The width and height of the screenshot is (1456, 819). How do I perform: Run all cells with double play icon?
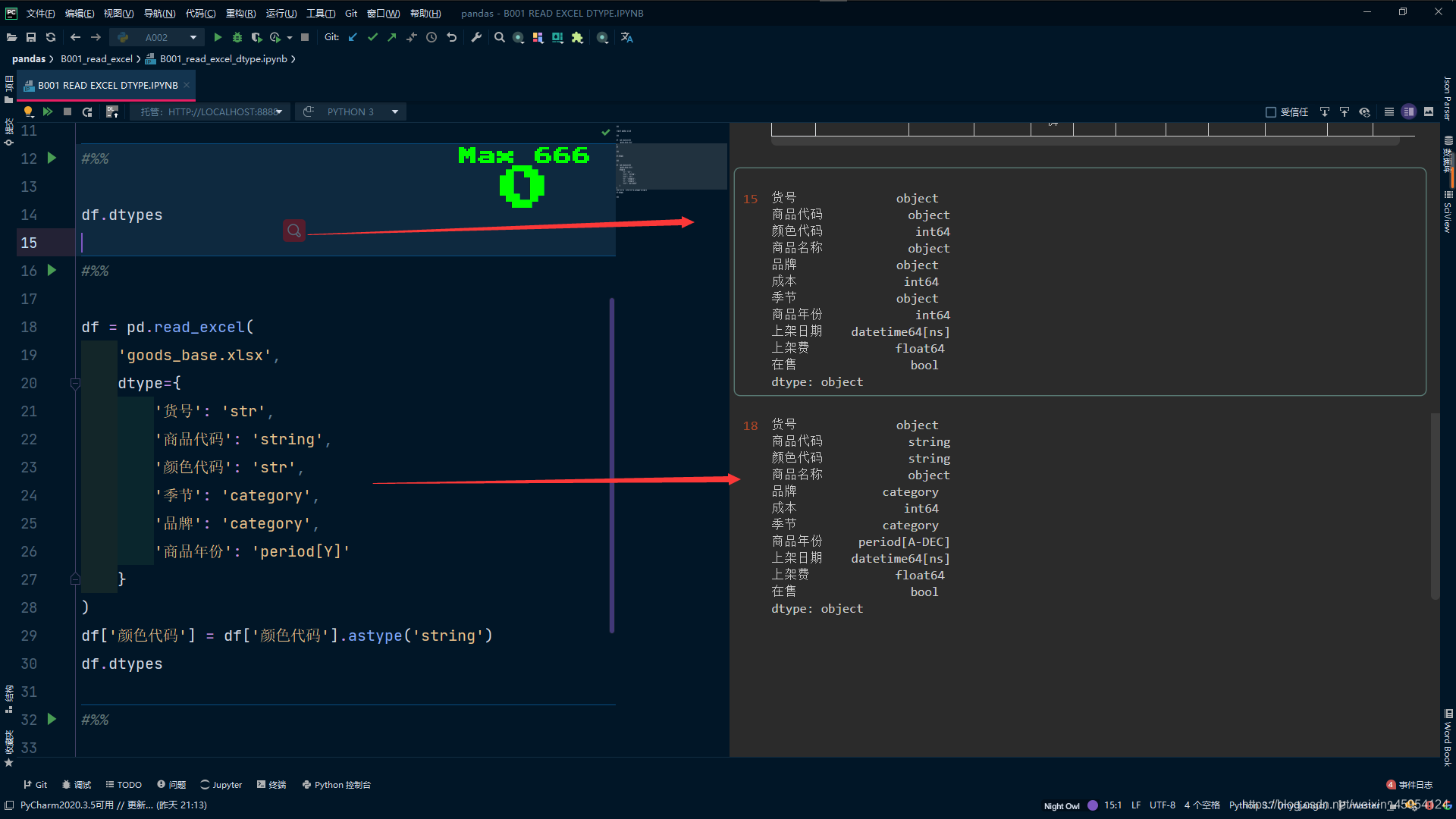(x=48, y=111)
